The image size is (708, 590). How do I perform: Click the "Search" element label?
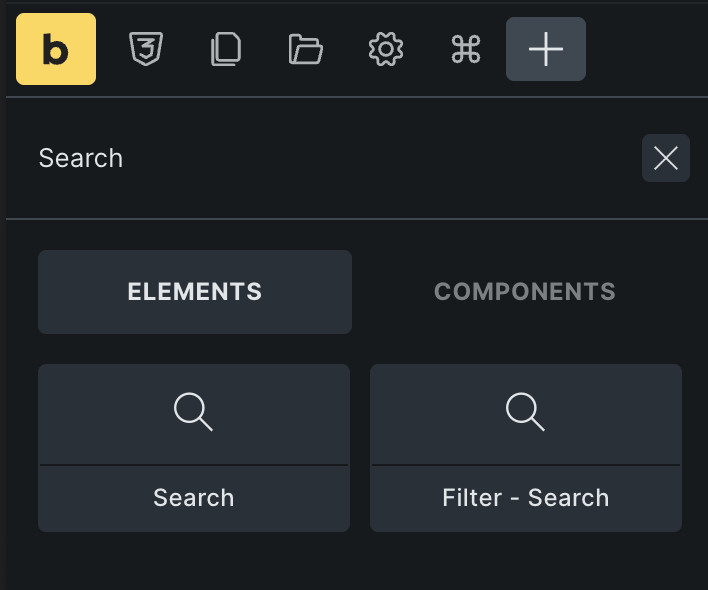(x=194, y=498)
